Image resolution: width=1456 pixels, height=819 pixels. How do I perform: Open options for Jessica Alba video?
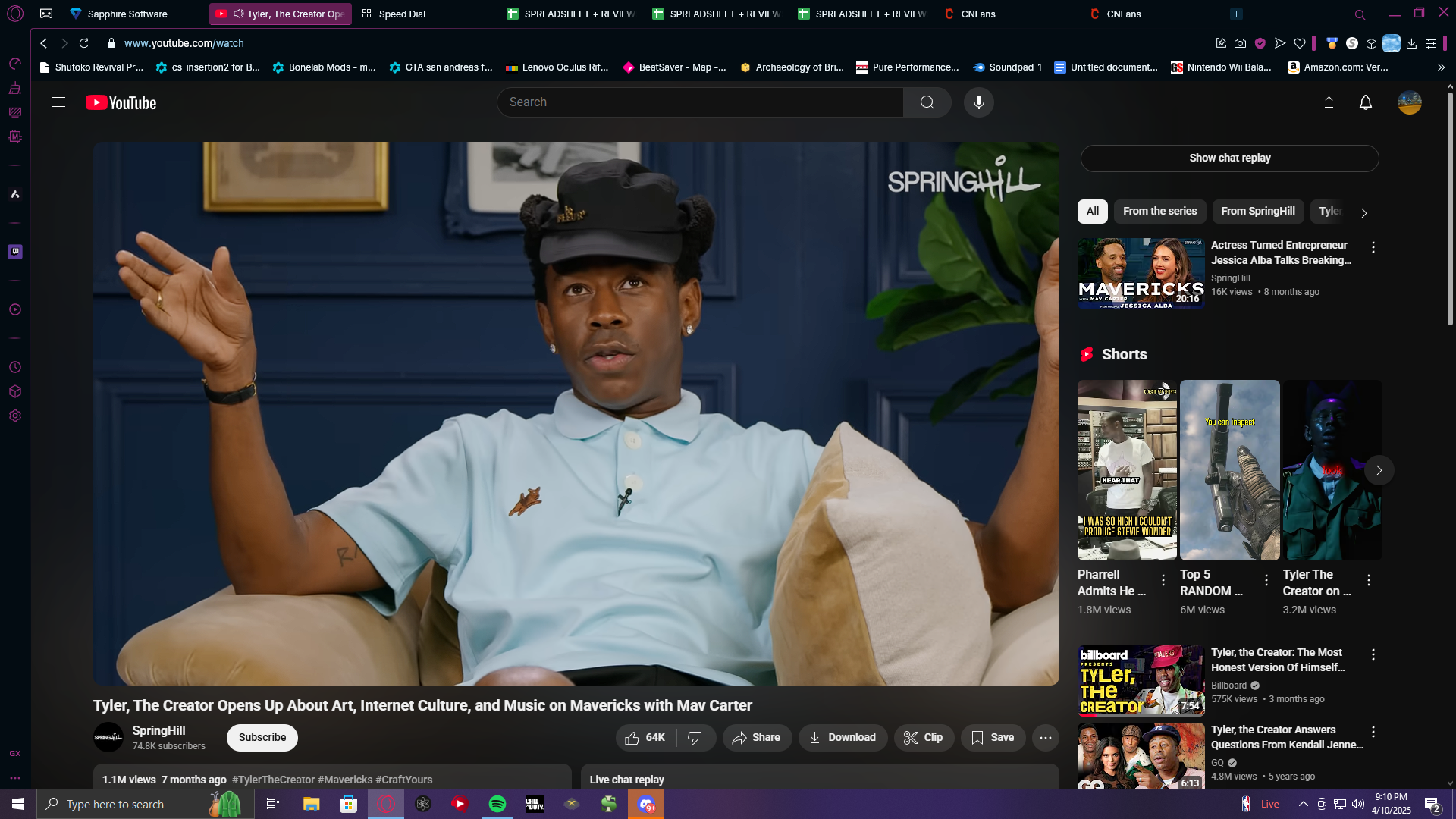[x=1373, y=247]
